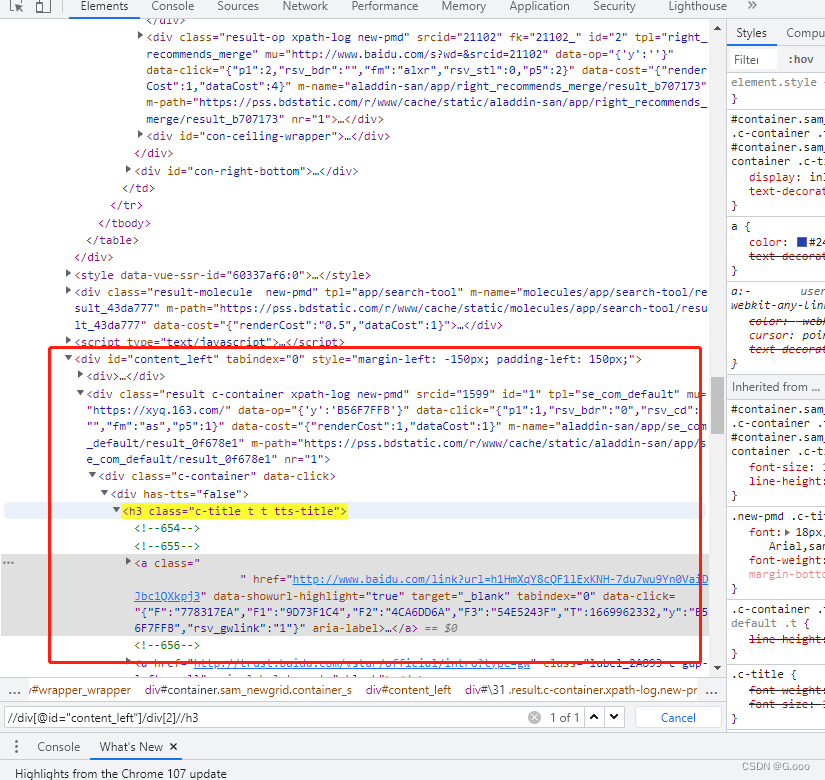Activate the inspect element picker icon
825x780 pixels.
click(16, 6)
